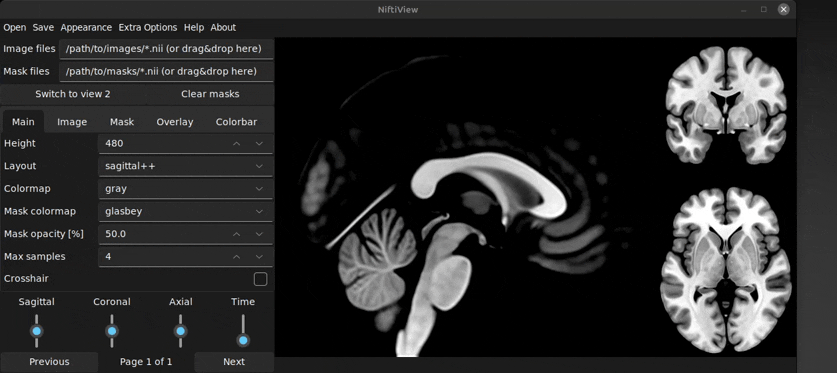Viewport: 837px width, 373px height.
Task: Click the Image files path field
Action: tap(166, 49)
